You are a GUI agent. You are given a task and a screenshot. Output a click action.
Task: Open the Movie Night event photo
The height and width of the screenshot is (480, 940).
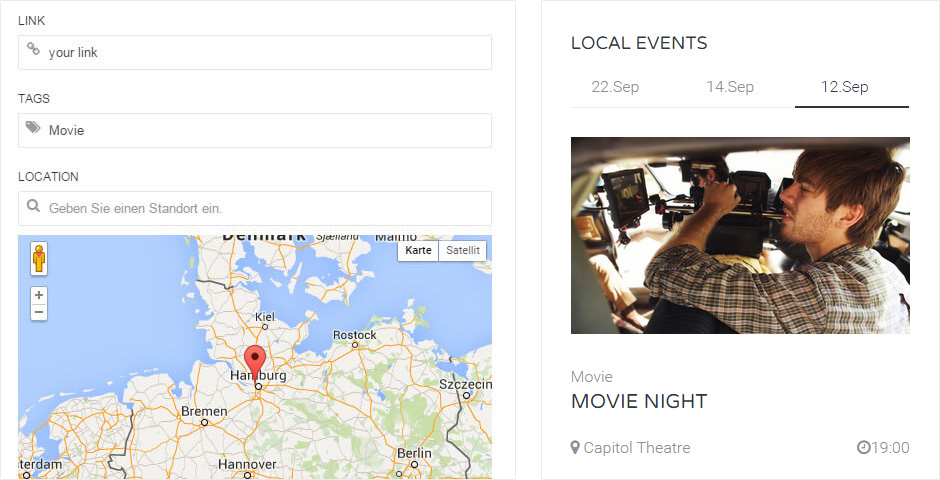click(x=740, y=236)
